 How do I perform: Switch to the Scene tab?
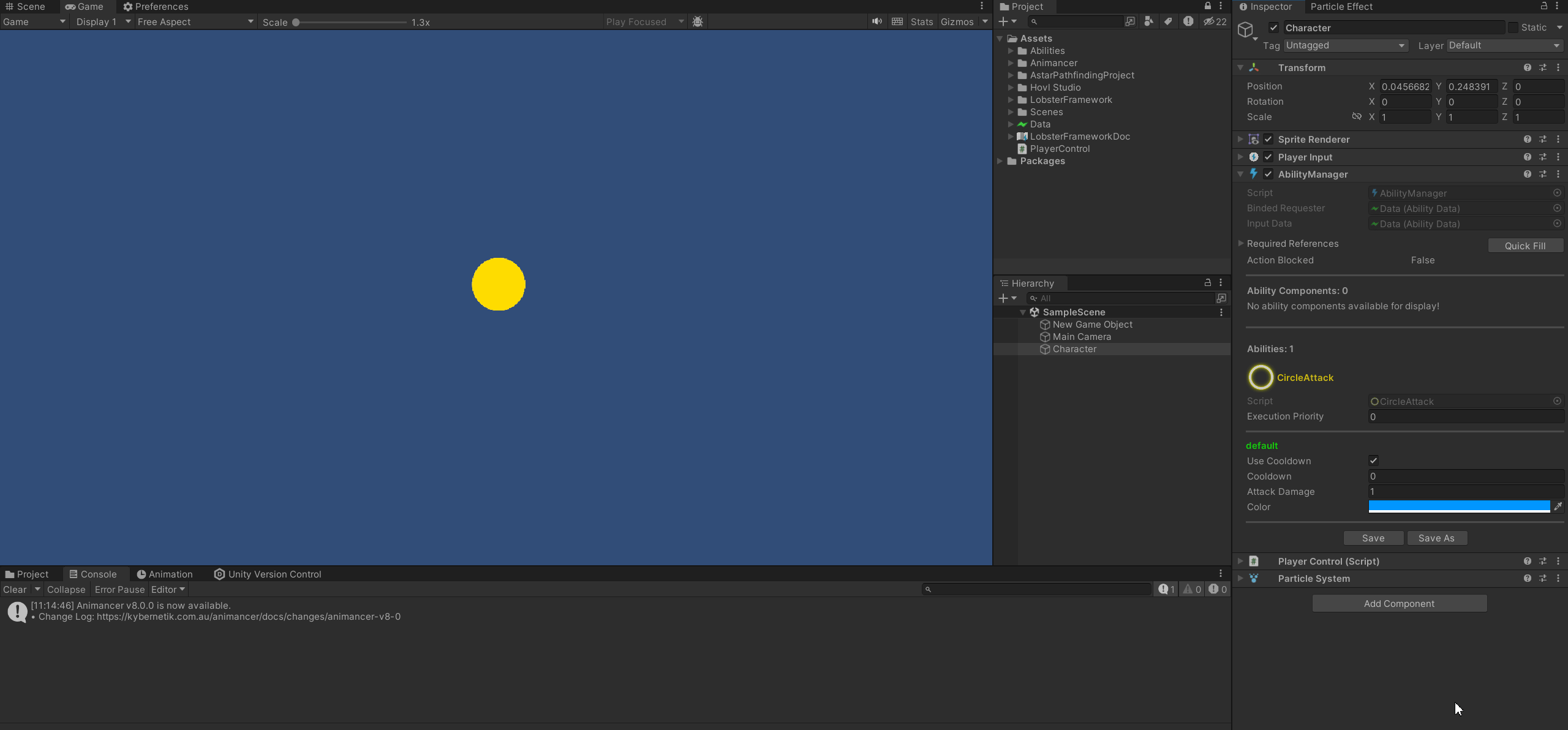[25, 6]
